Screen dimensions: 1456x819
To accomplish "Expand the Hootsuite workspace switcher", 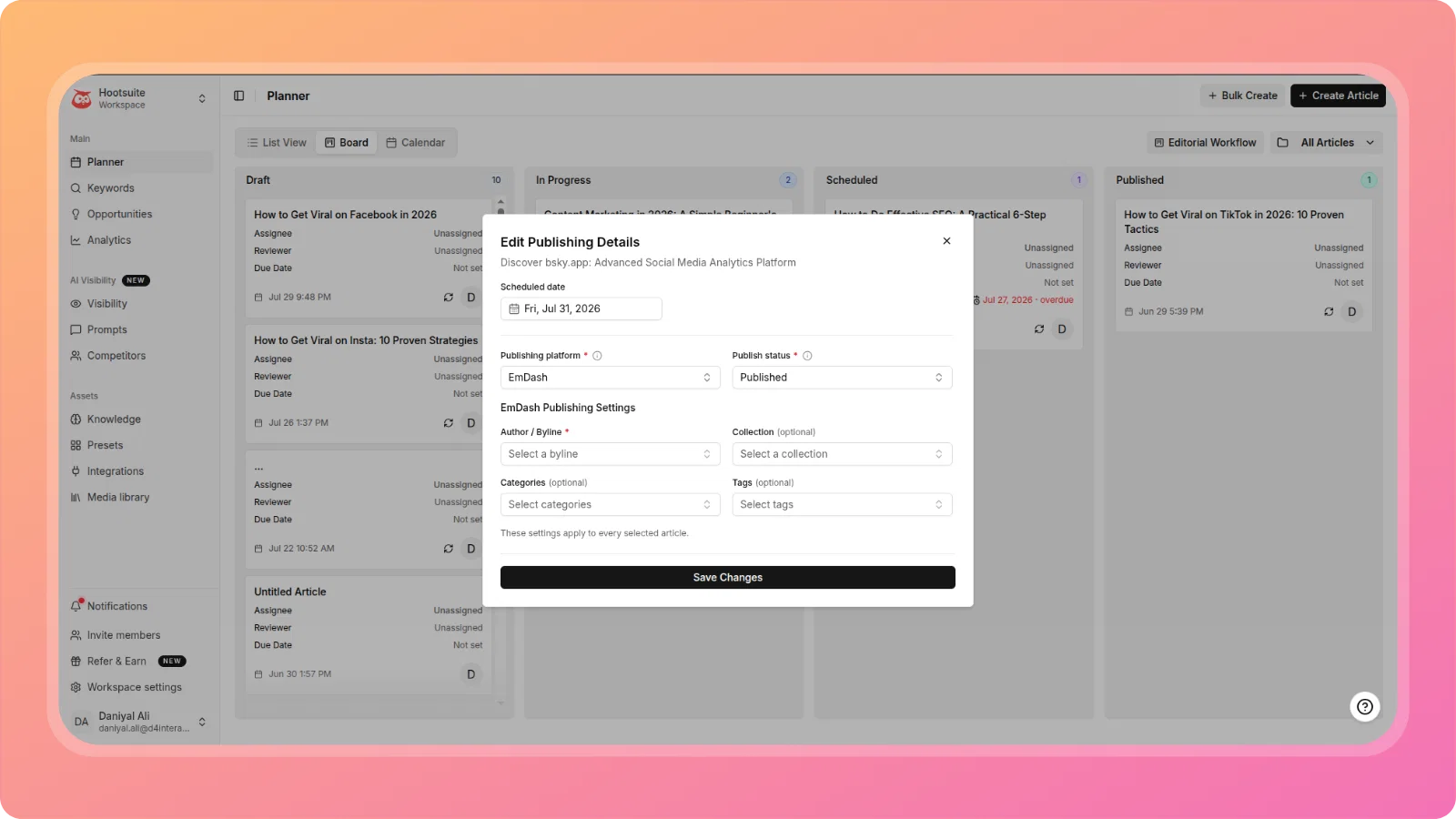I will point(202,98).
